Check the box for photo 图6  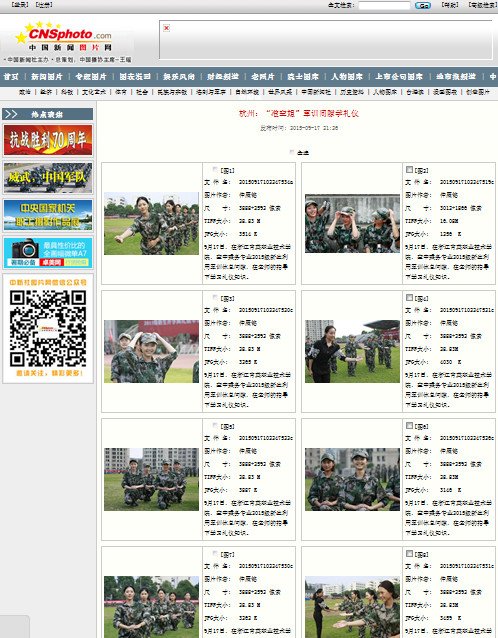click(x=409, y=425)
